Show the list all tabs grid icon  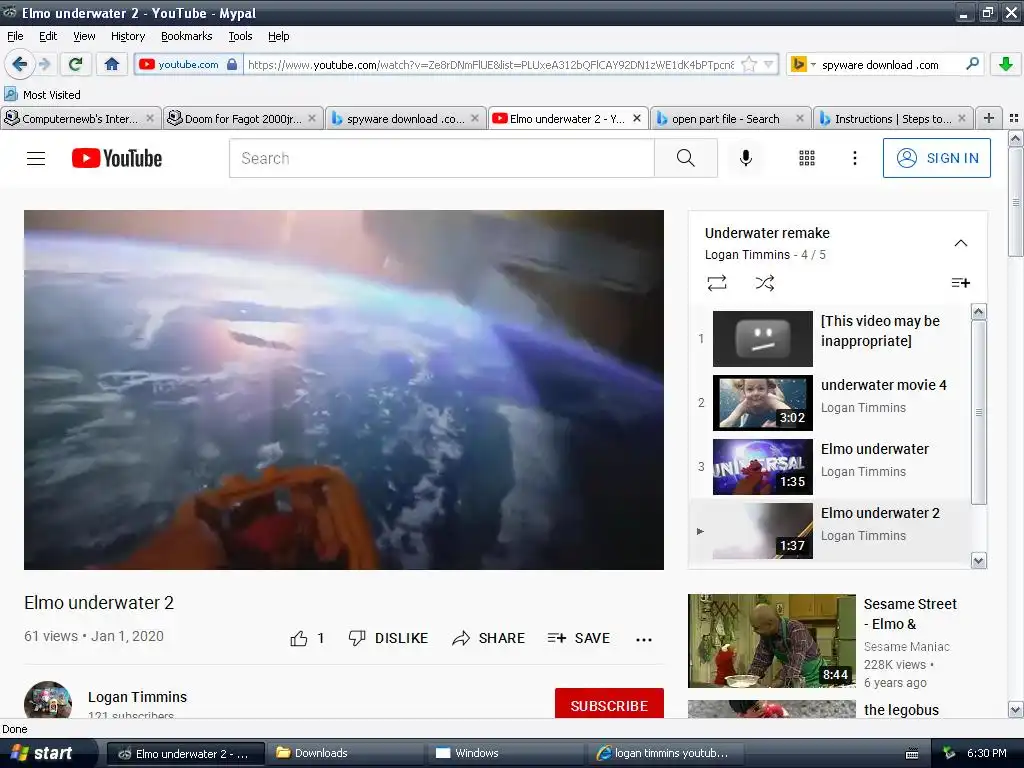(1014, 118)
